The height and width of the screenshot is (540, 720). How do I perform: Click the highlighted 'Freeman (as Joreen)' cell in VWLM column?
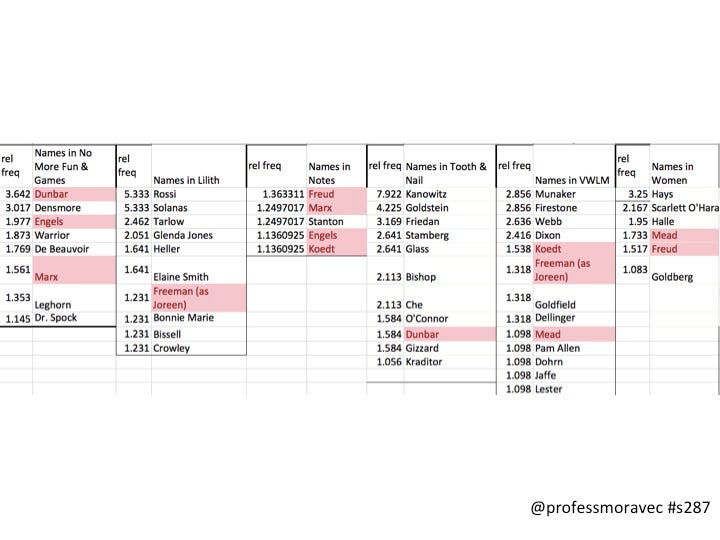[574, 270]
